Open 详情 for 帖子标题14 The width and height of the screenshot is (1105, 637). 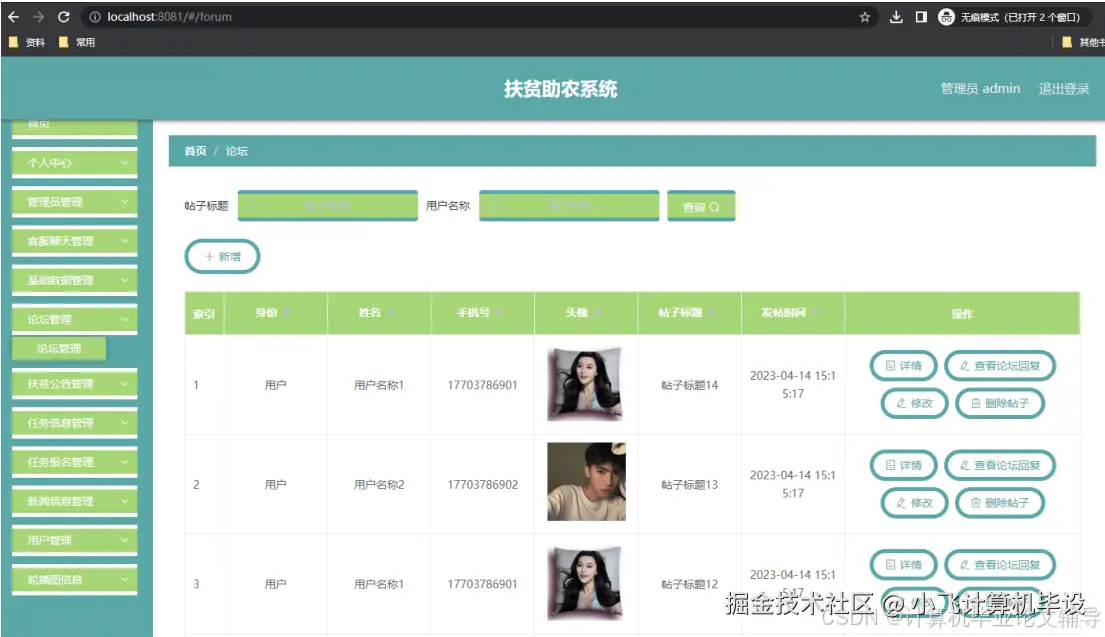[x=903, y=366]
